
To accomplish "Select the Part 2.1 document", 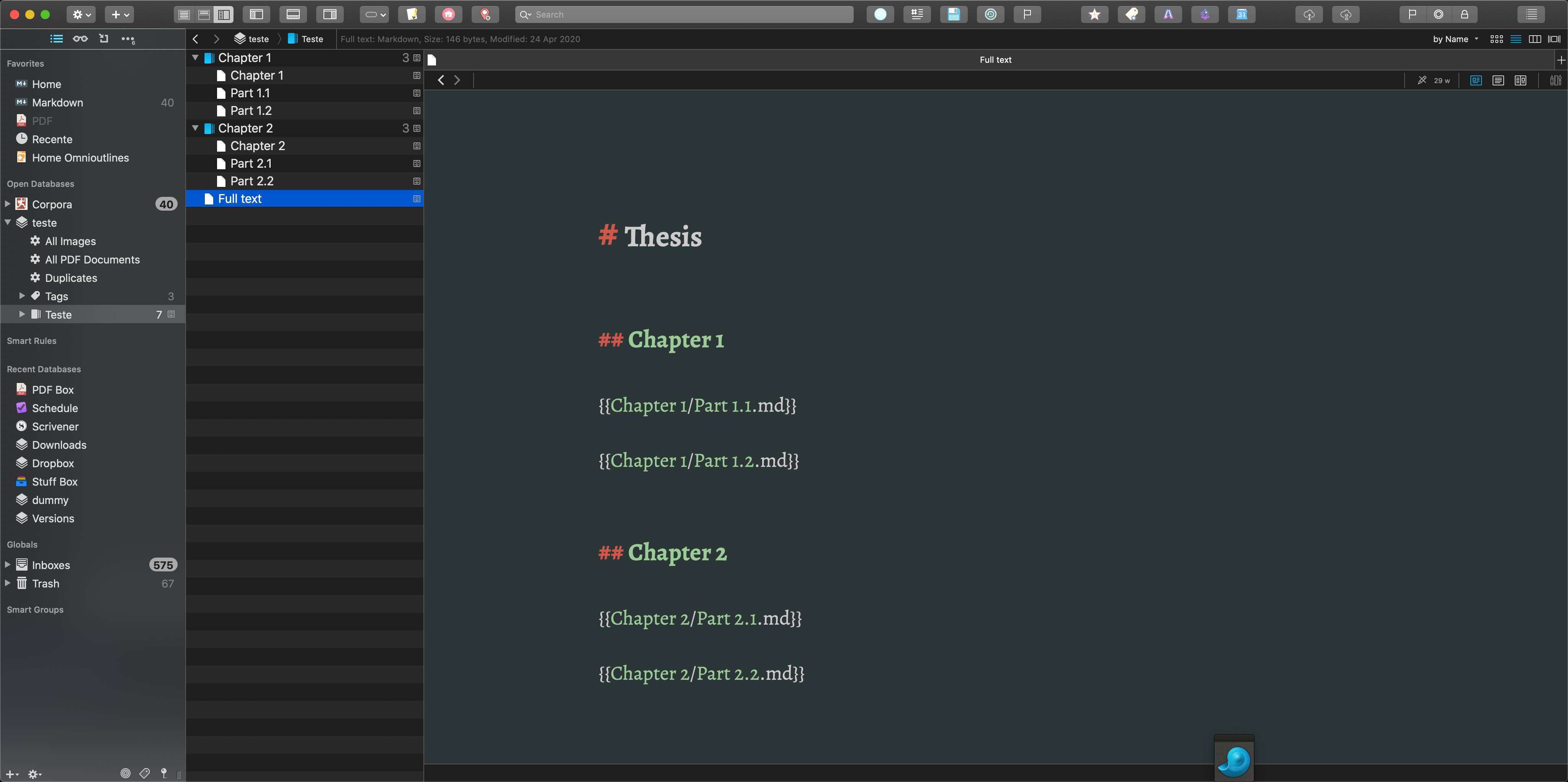I will pyautogui.click(x=304, y=164).
